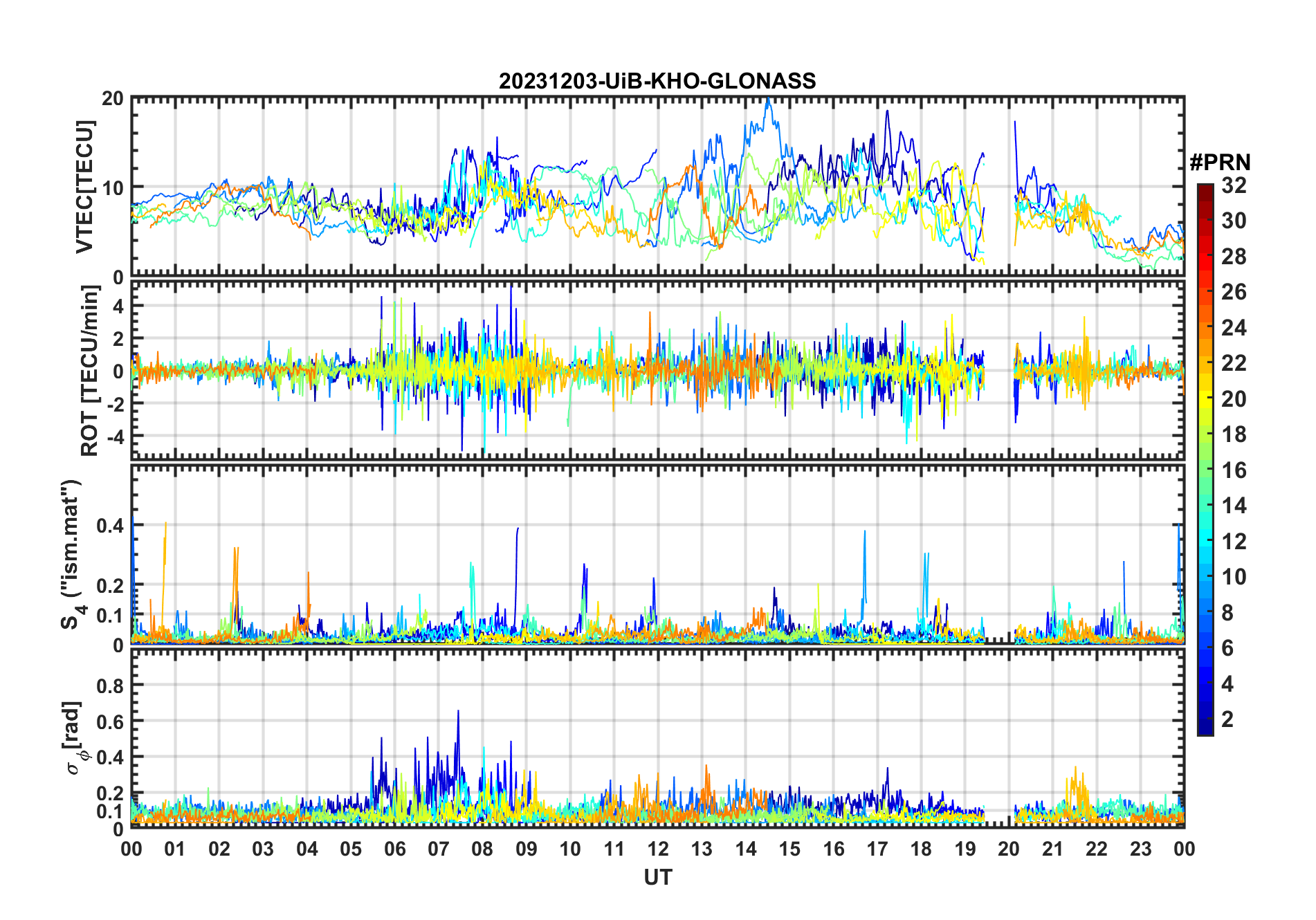The width and height of the screenshot is (1316, 920).
Task: Select the ROT [TECU/min] y-axis label
Action: click(89, 371)
